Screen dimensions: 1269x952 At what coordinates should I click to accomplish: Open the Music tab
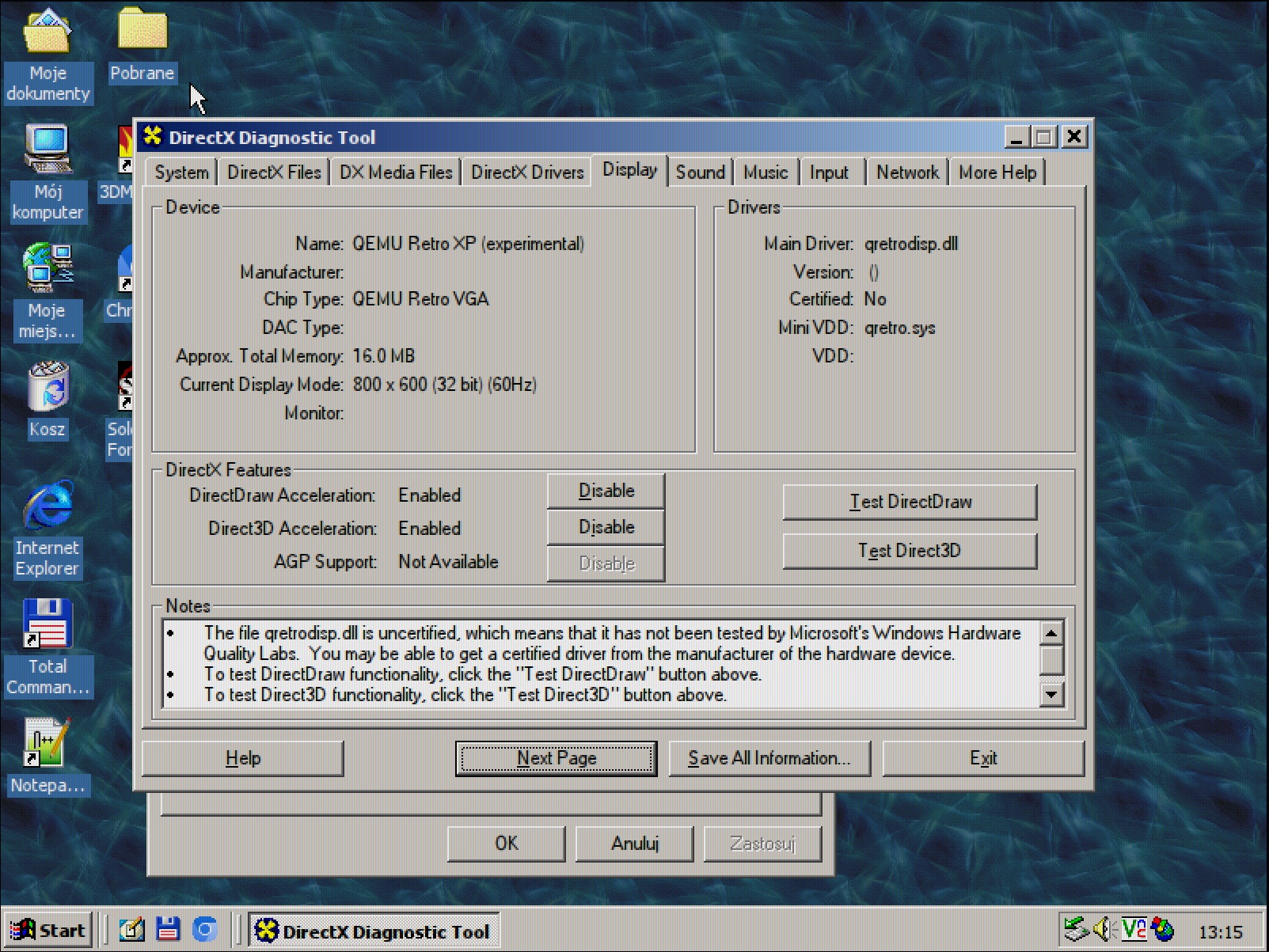click(766, 173)
